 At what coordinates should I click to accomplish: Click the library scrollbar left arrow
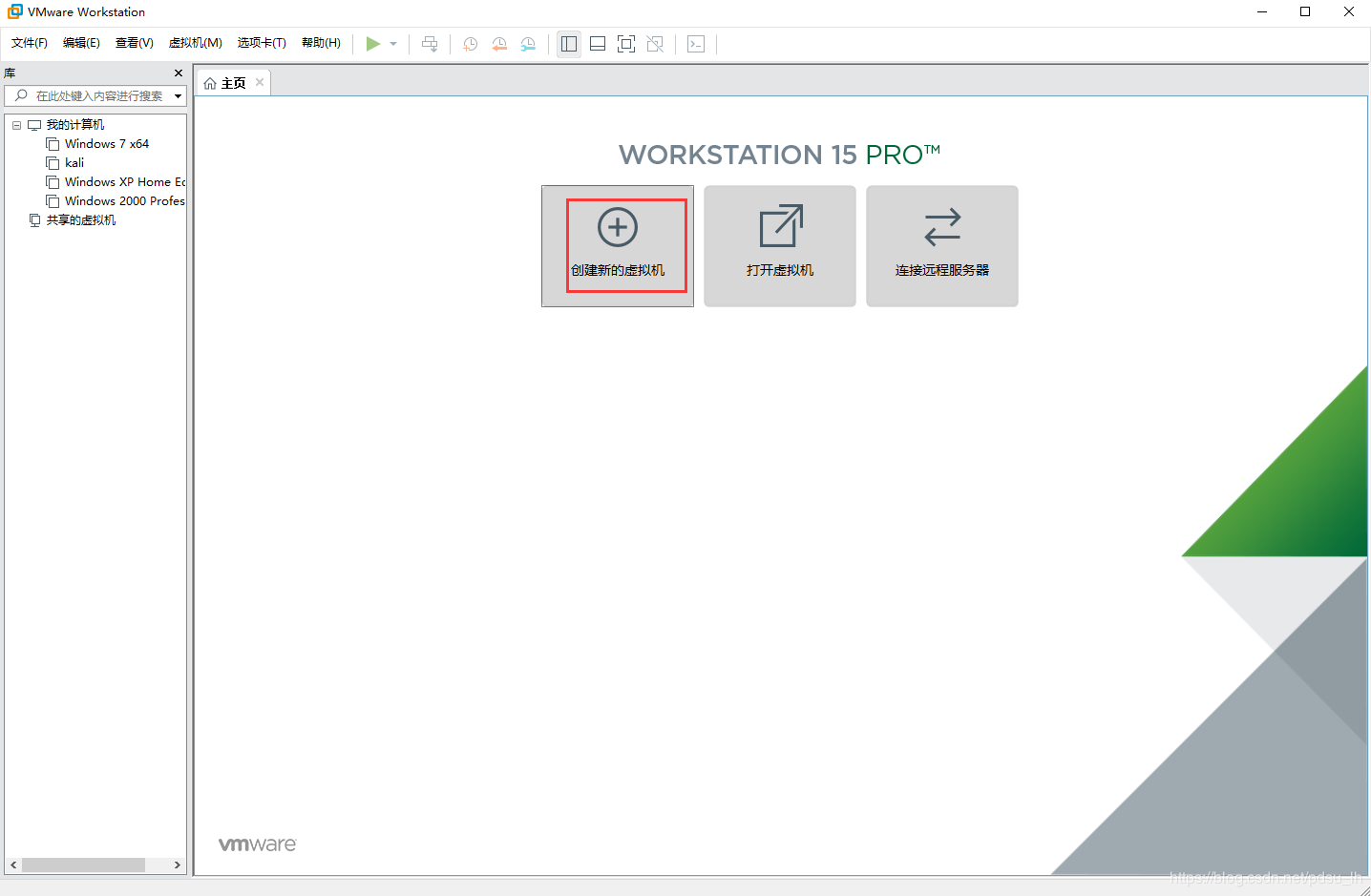[12, 865]
